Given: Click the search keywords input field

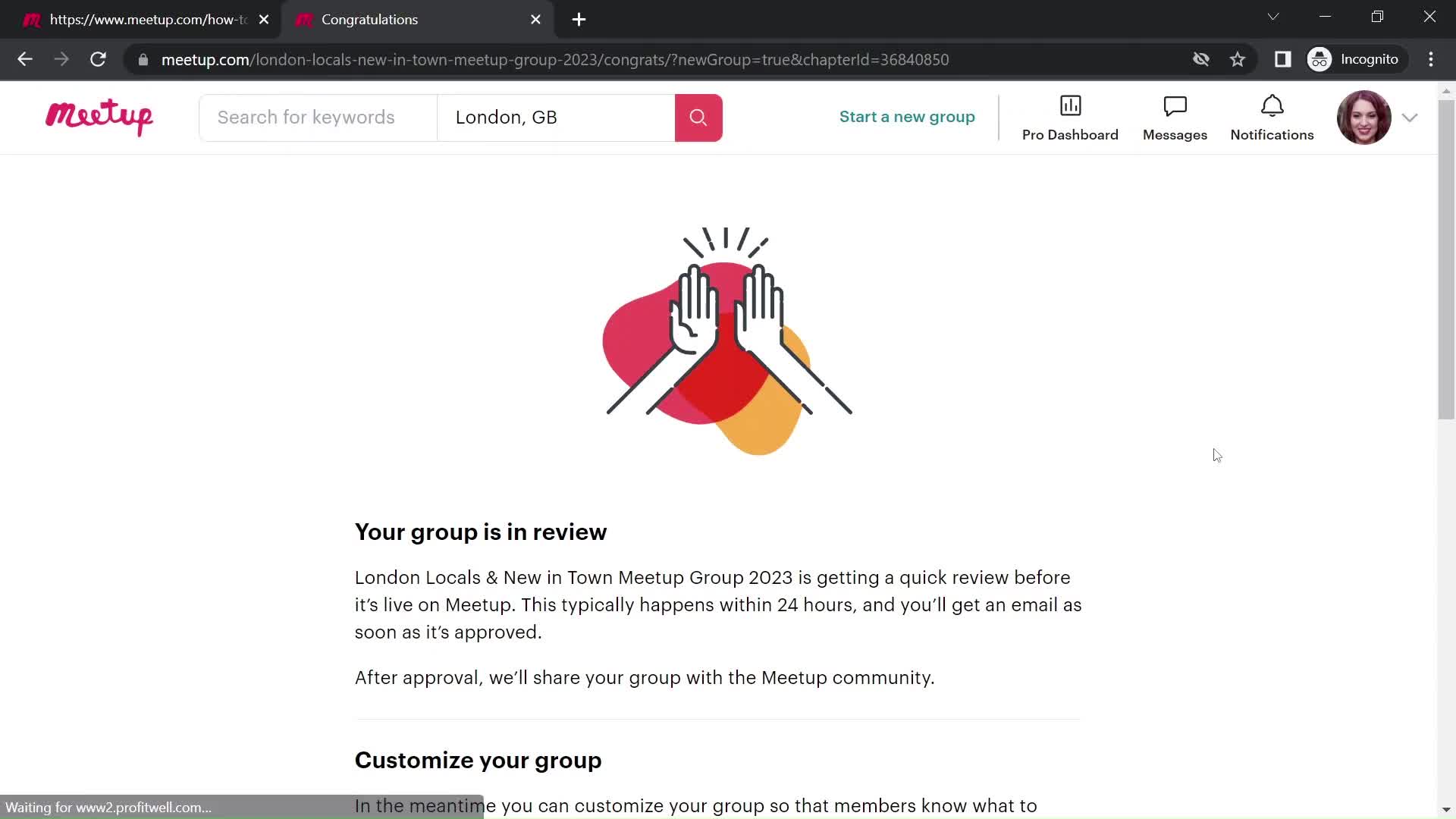Looking at the screenshot, I should [318, 117].
